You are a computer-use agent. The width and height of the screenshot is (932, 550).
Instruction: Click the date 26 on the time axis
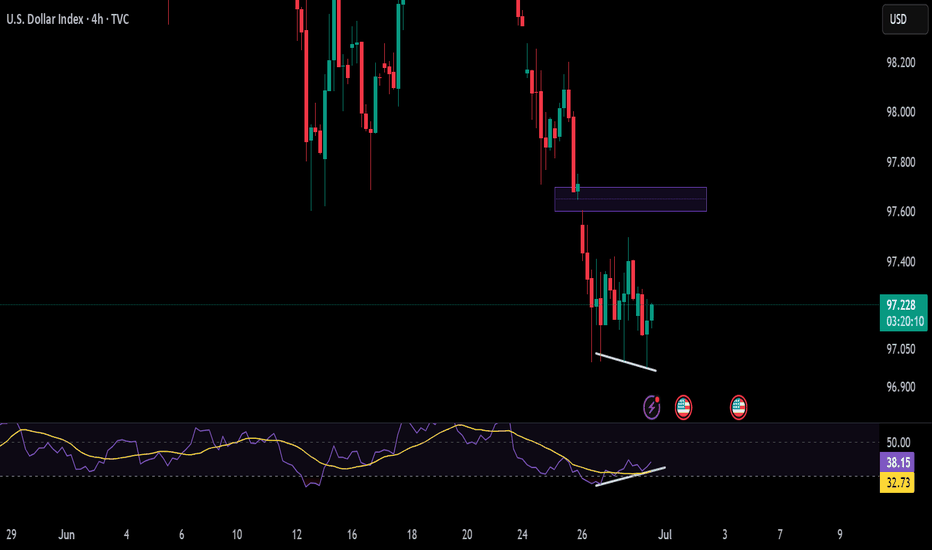coord(582,535)
